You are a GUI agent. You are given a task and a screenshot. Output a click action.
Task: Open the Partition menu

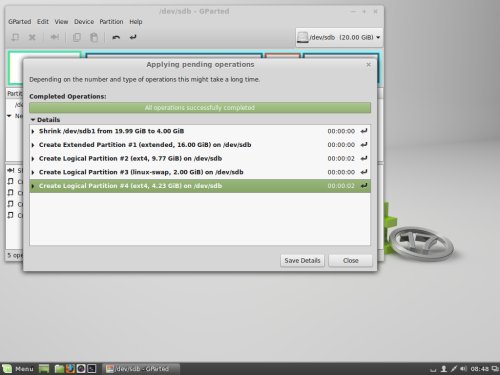pyautogui.click(x=111, y=22)
